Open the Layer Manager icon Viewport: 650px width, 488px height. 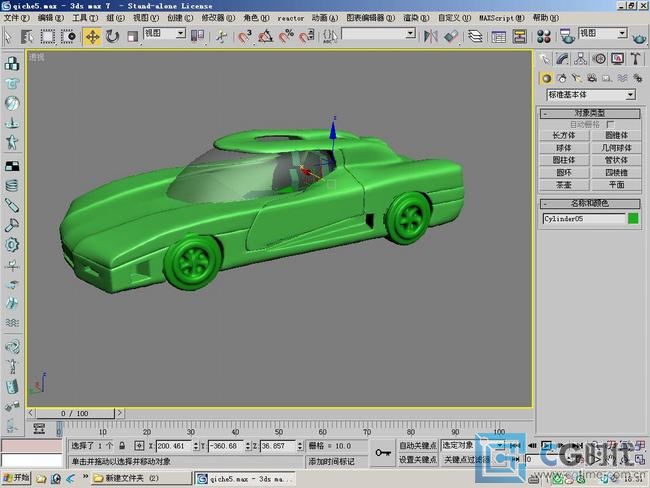coord(475,36)
